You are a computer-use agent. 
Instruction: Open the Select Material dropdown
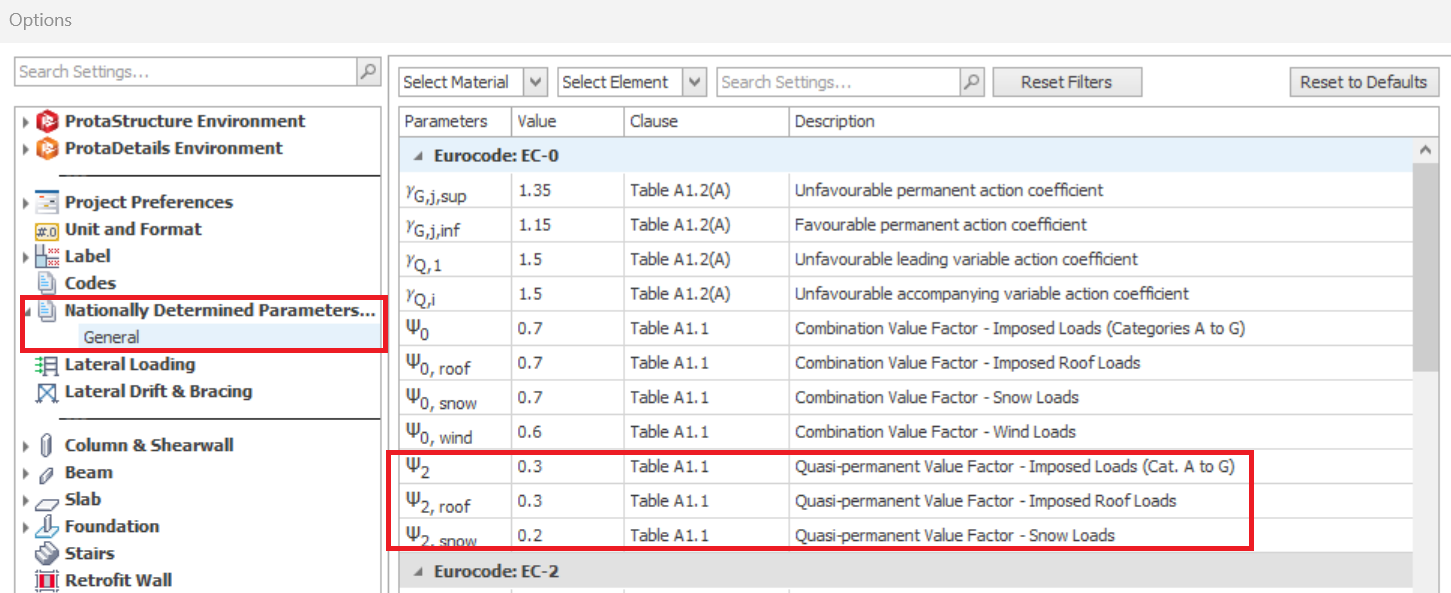point(536,82)
